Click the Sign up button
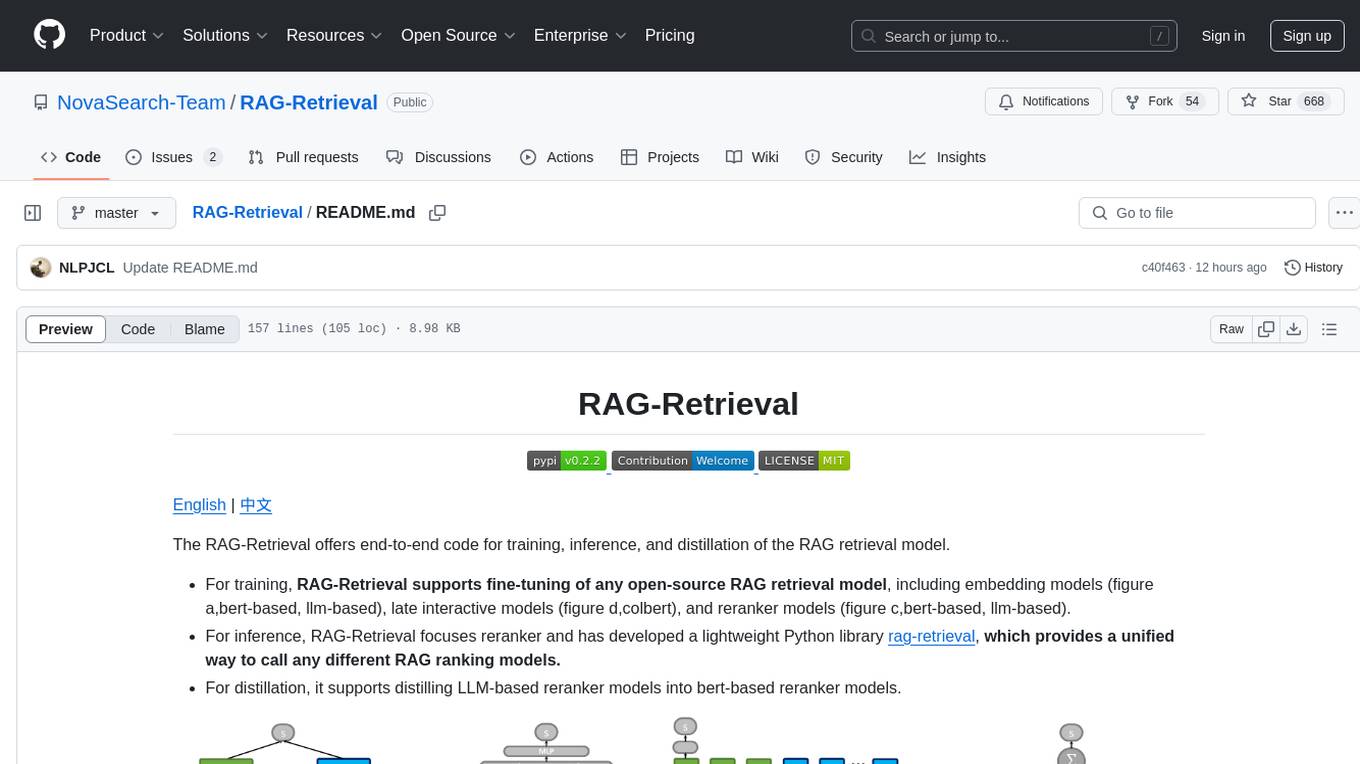This screenshot has height=764, width=1360. [x=1307, y=36]
